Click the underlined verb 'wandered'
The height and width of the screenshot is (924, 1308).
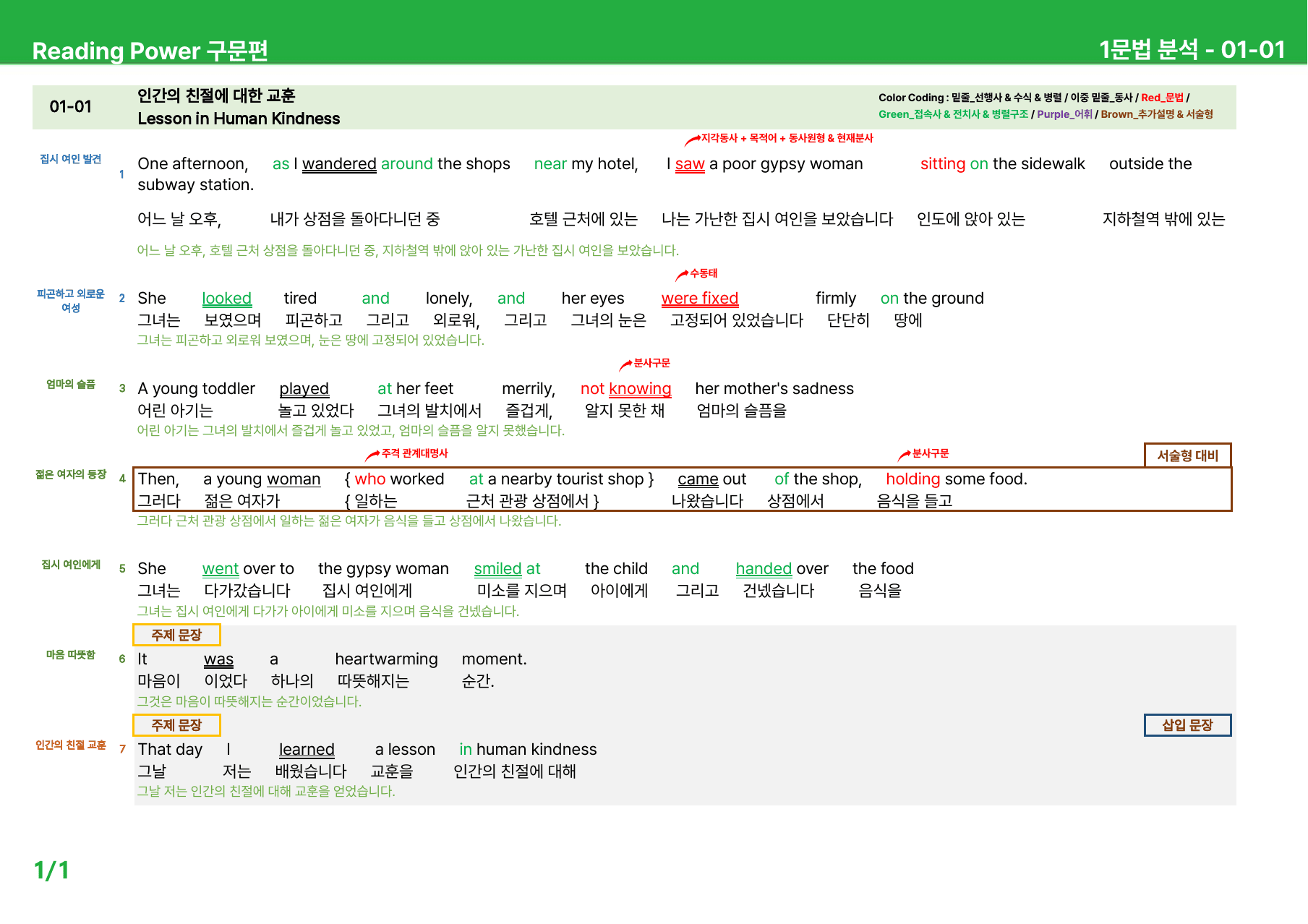pyautogui.click(x=339, y=164)
